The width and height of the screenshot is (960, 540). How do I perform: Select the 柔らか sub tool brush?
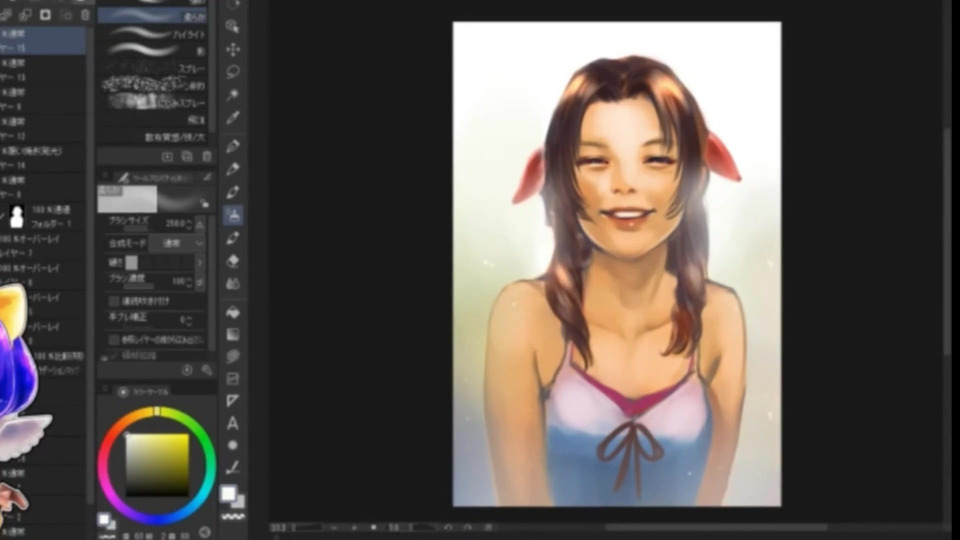(153, 17)
